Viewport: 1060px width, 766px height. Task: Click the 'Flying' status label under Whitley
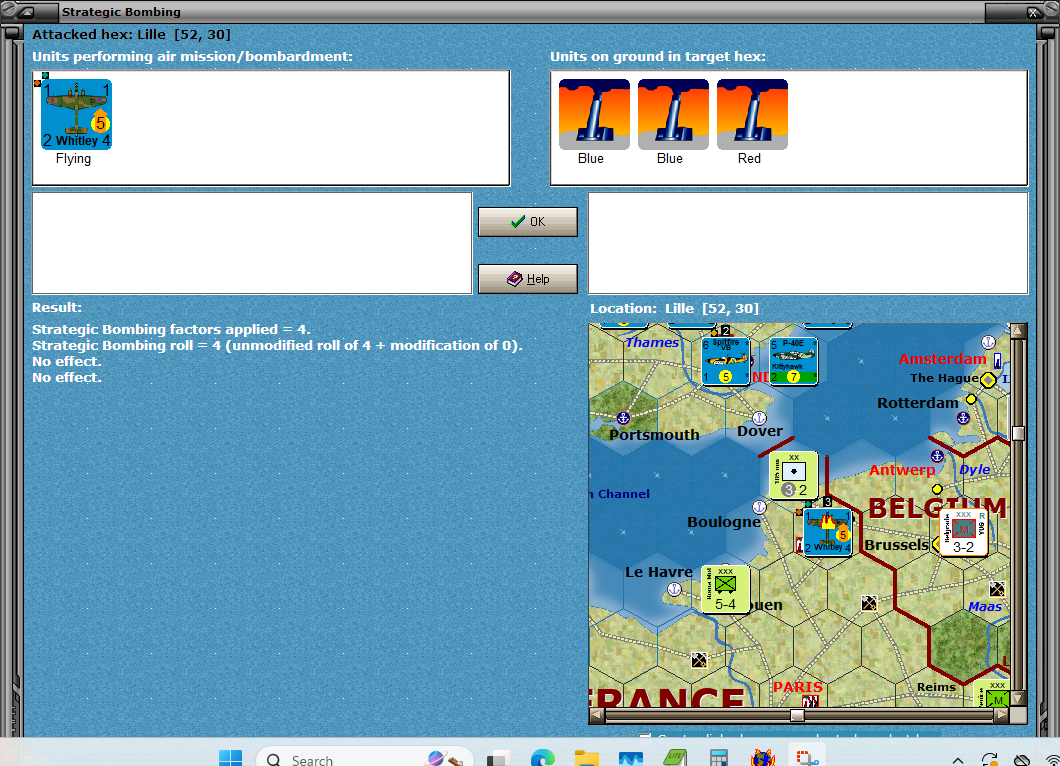pos(73,158)
